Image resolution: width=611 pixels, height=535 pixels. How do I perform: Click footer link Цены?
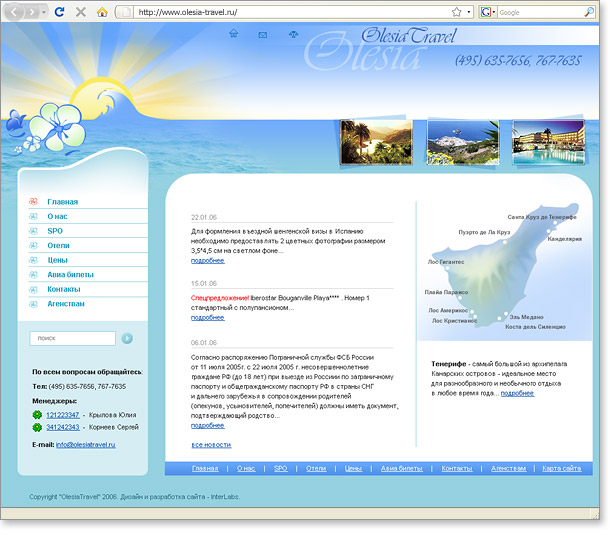point(353,468)
